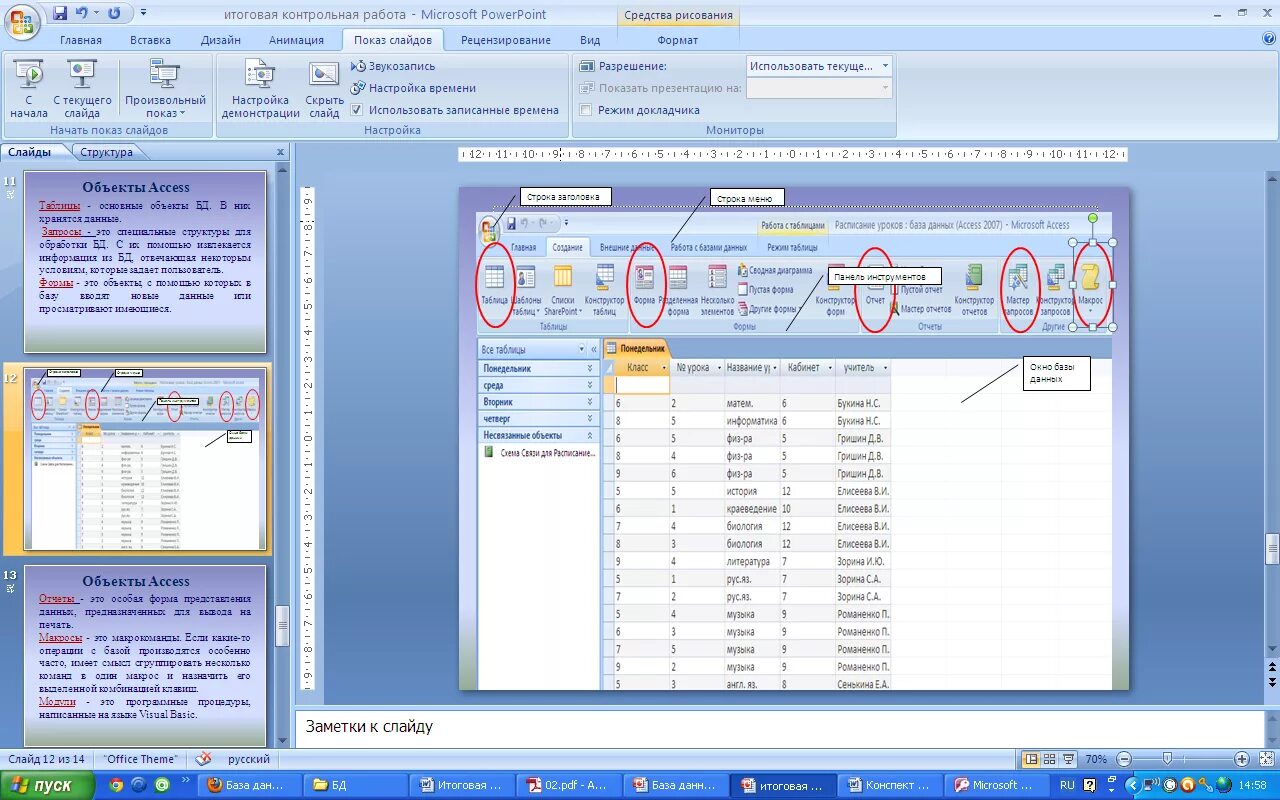Click zoom out minus button
Image resolution: width=1280 pixels, height=800 pixels.
[x=1123, y=759]
